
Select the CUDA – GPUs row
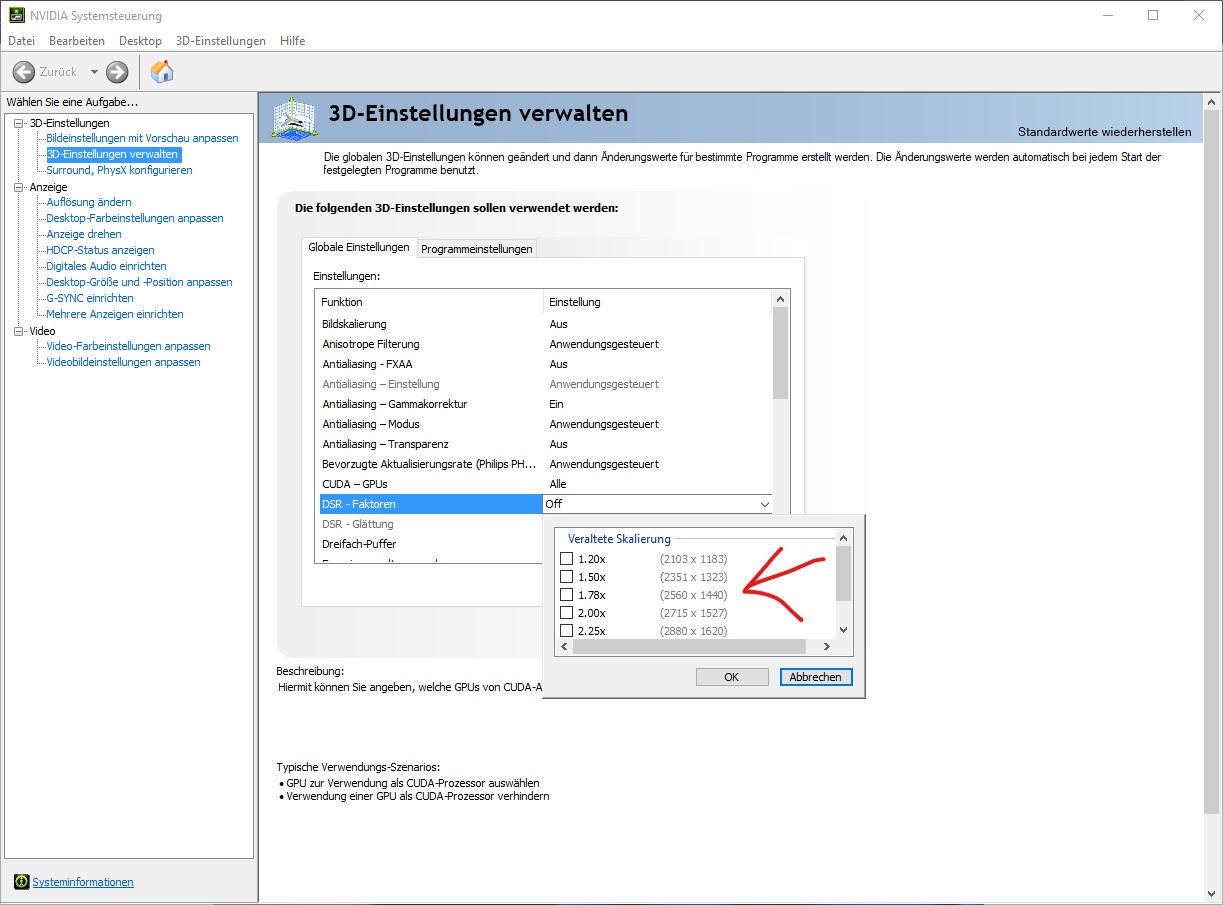(544, 484)
